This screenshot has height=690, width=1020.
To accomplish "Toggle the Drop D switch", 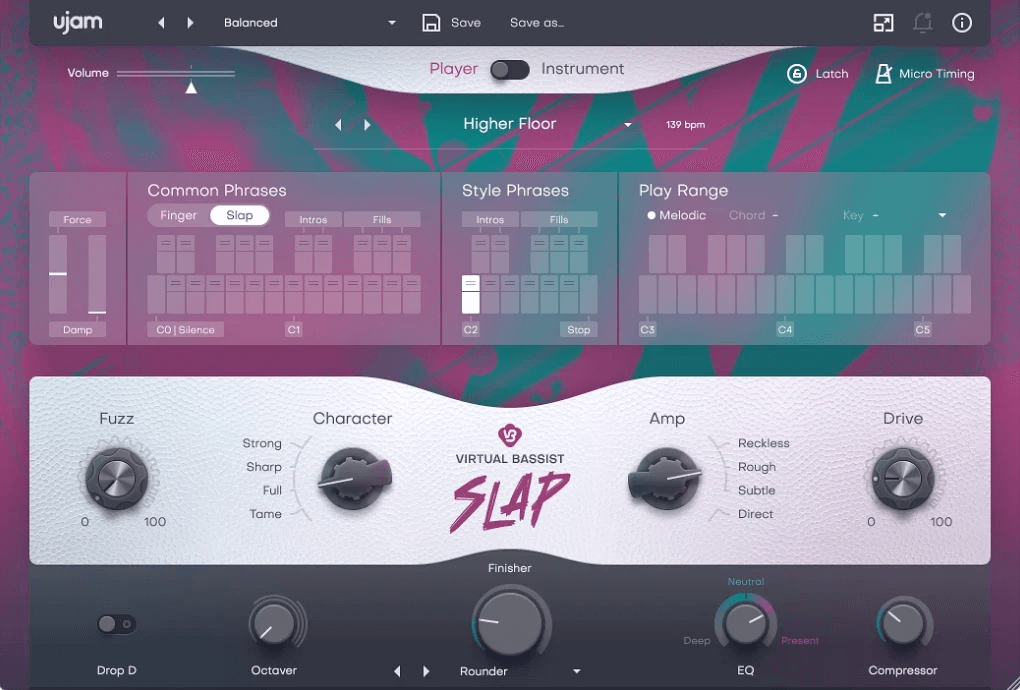I will [116, 624].
